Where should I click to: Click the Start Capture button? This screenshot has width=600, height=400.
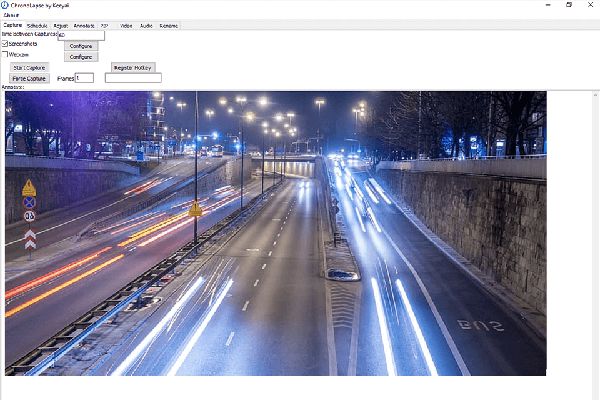(29, 68)
